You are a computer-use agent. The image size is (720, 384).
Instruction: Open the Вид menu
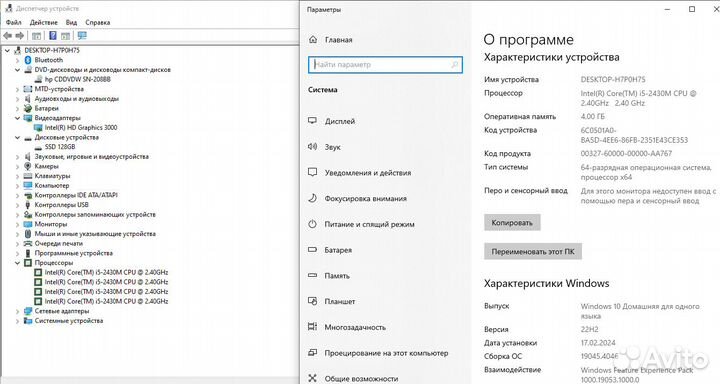click(71, 22)
